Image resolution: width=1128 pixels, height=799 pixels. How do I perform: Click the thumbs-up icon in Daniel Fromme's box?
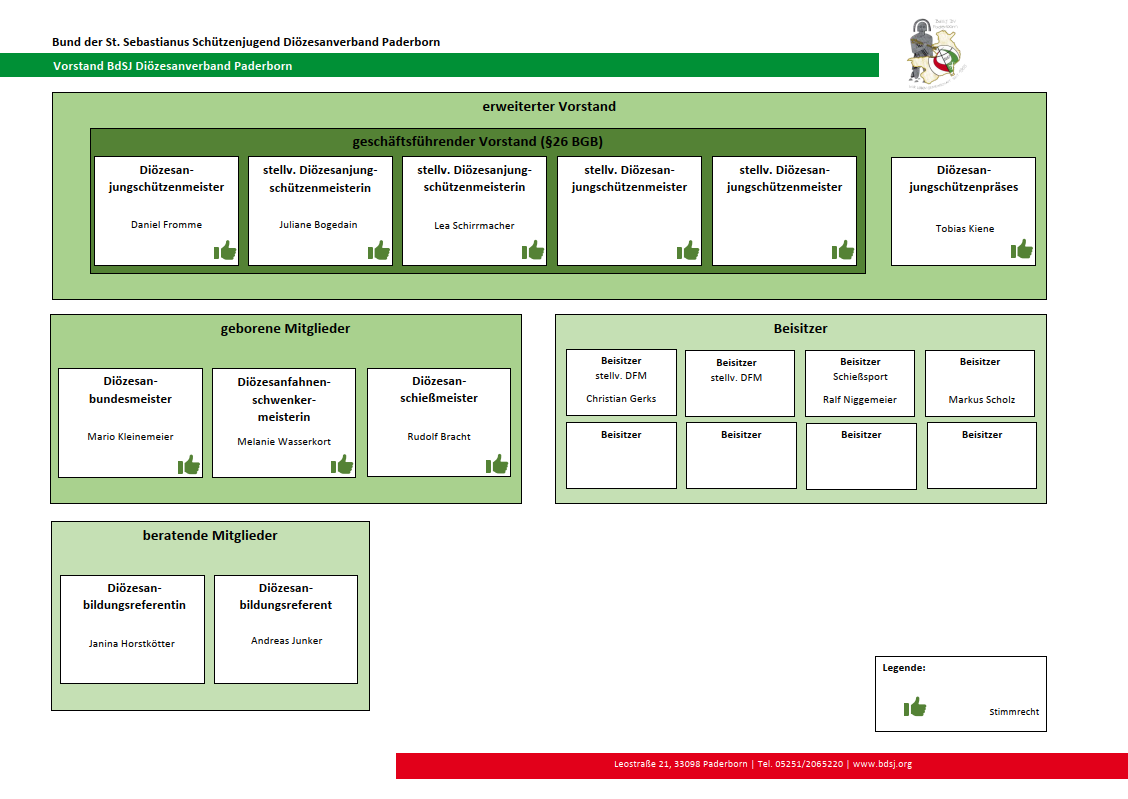coord(225,250)
